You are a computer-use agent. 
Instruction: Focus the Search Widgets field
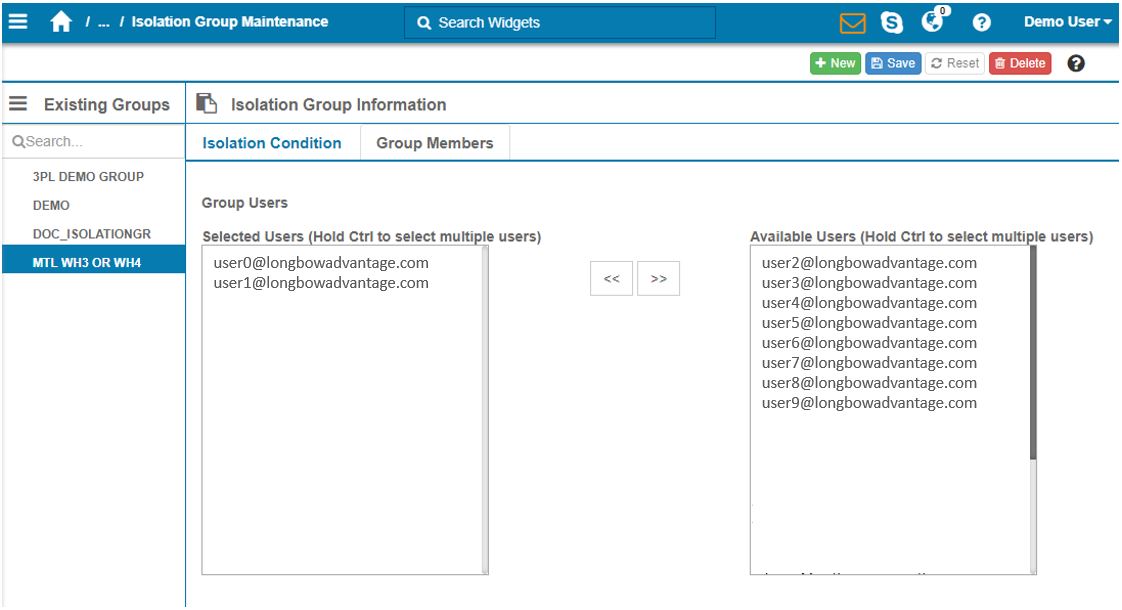(560, 22)
